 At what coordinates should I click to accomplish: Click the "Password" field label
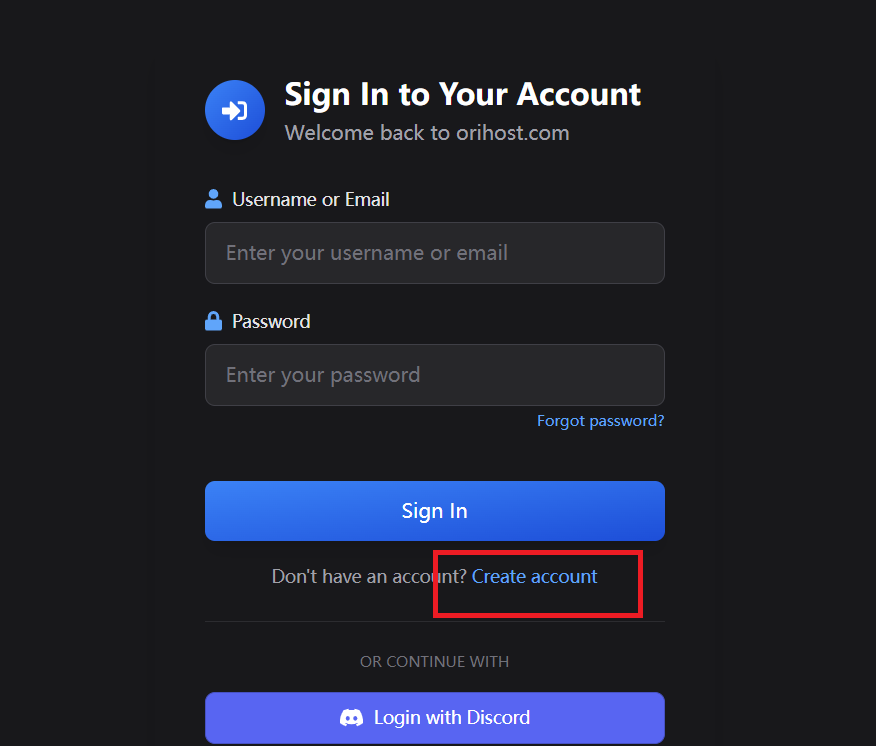tap(271, 321)
